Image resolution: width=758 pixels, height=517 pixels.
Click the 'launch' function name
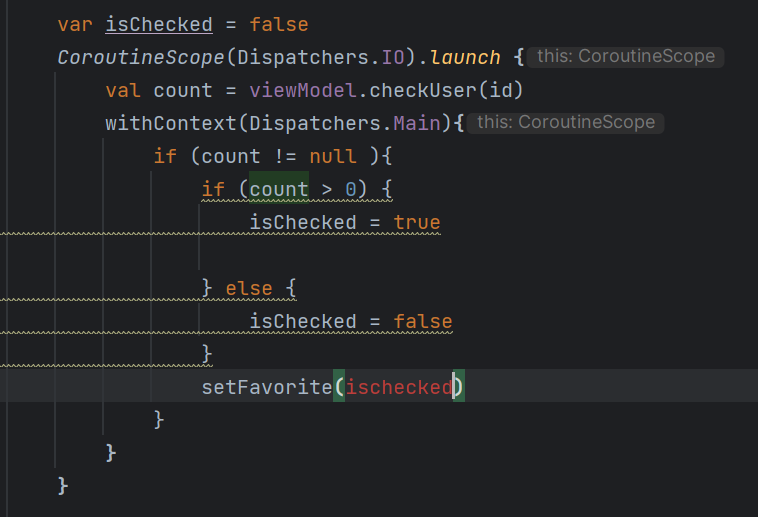point(465,57)
